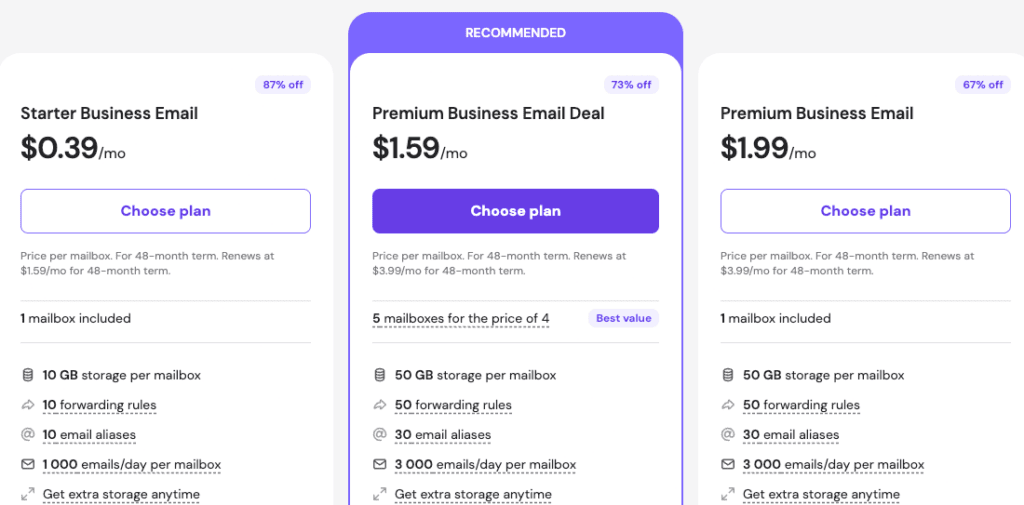
Task: Click "30 email aliases" in Premium Deal plan
Action: (x=443, y=435)
